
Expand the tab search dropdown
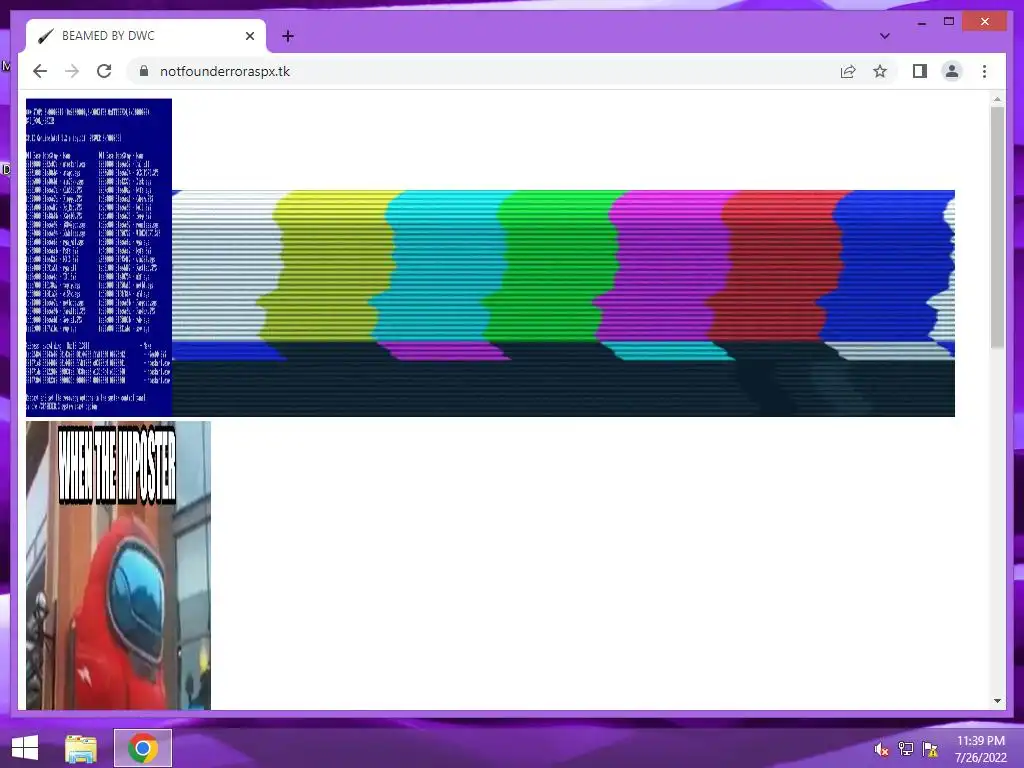tap(884, 36)
